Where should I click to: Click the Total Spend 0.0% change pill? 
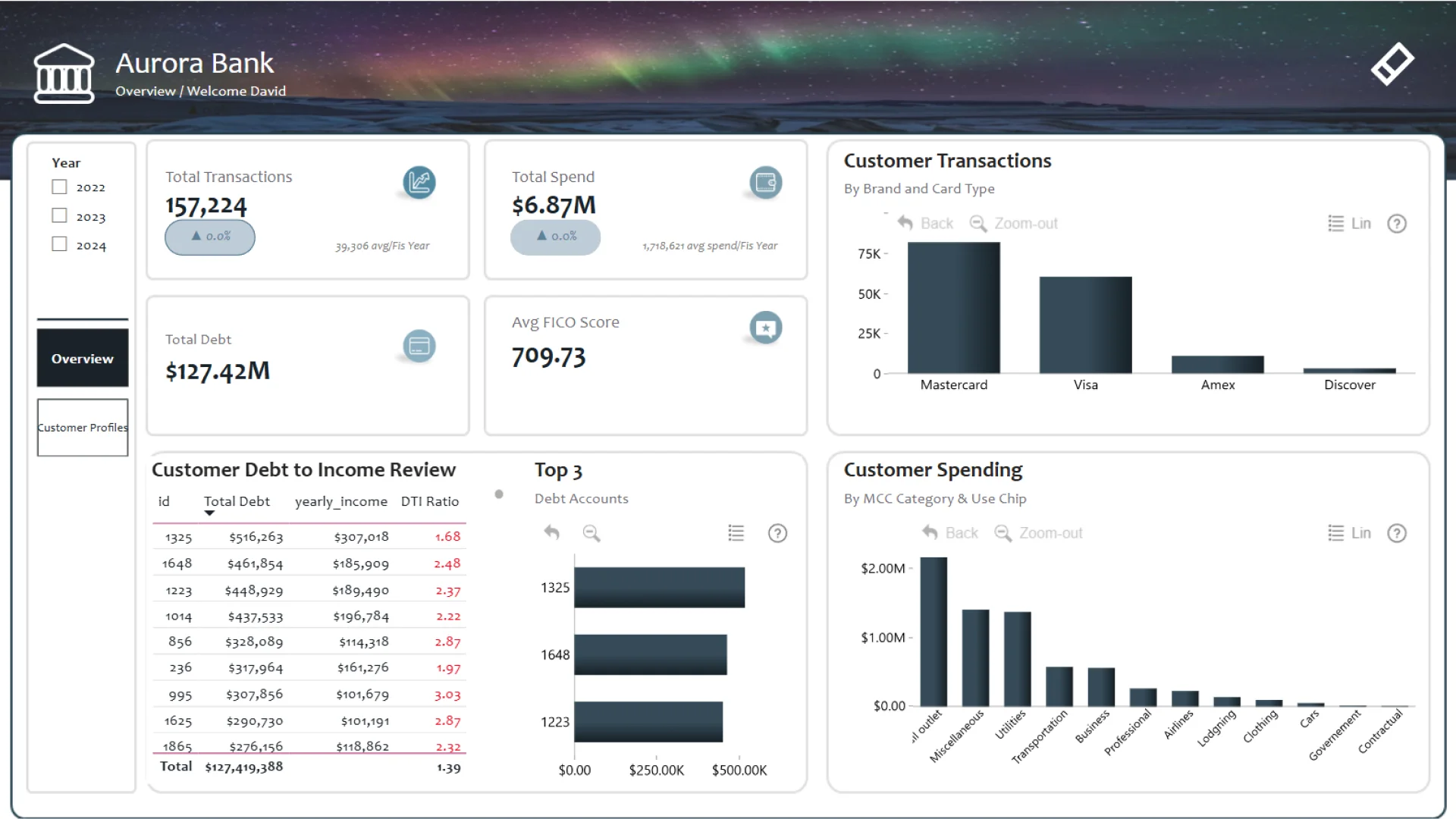point(556,237)
